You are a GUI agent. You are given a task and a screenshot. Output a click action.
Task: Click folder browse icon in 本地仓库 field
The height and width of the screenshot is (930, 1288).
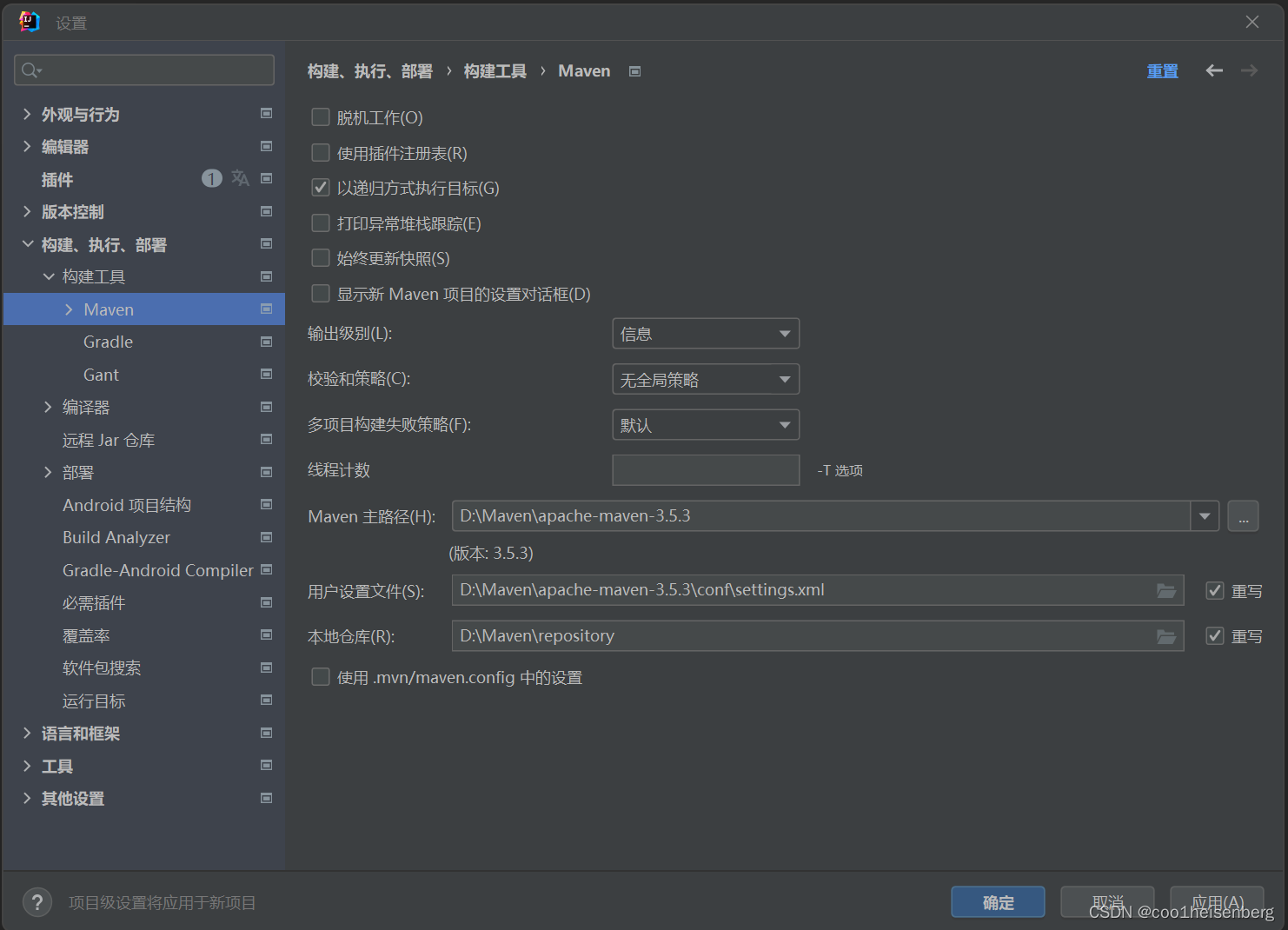[x=1166, y=637]
